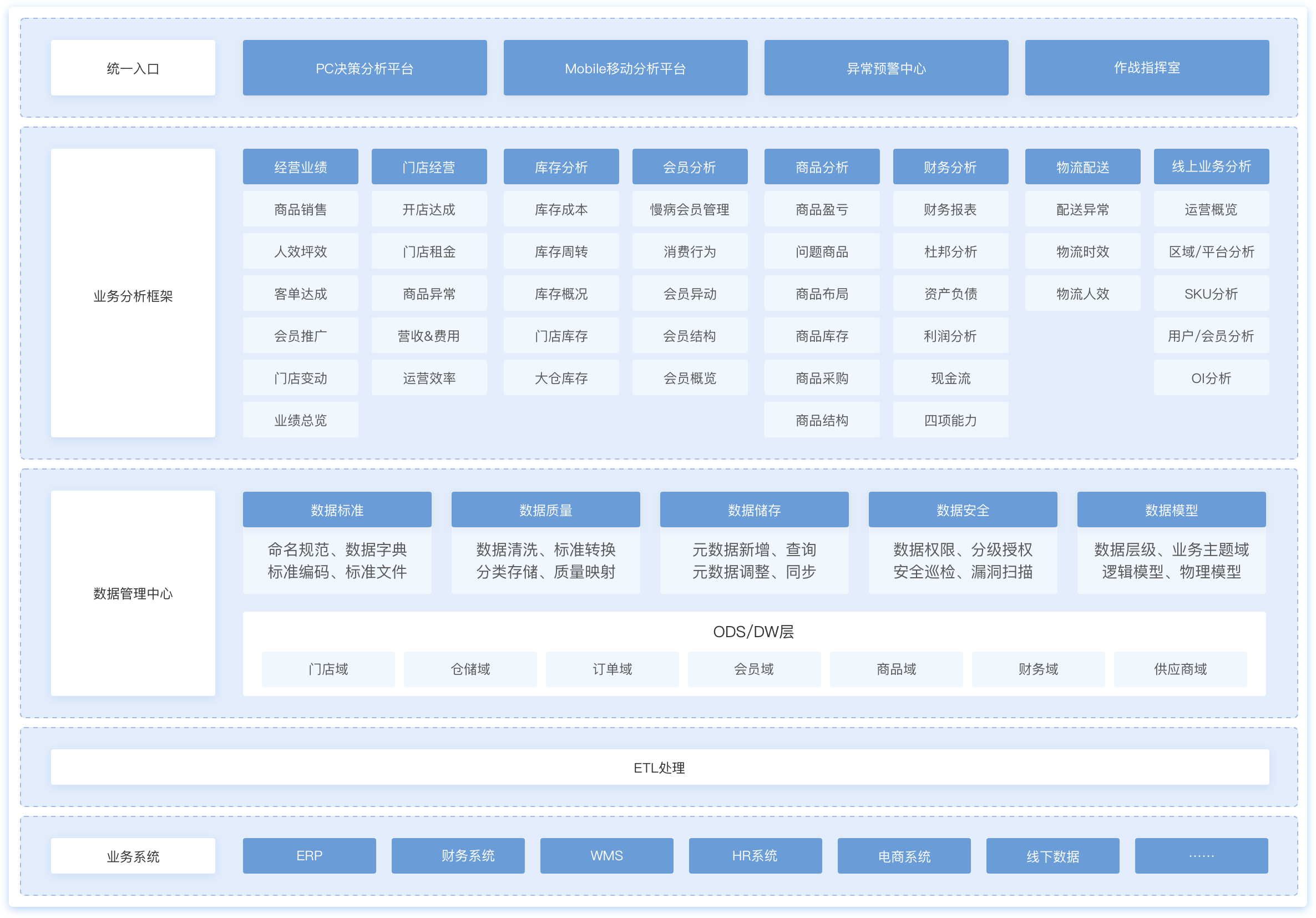
Task: Click the PC决策分析平台 block
Action: click(x=365, y=68)
